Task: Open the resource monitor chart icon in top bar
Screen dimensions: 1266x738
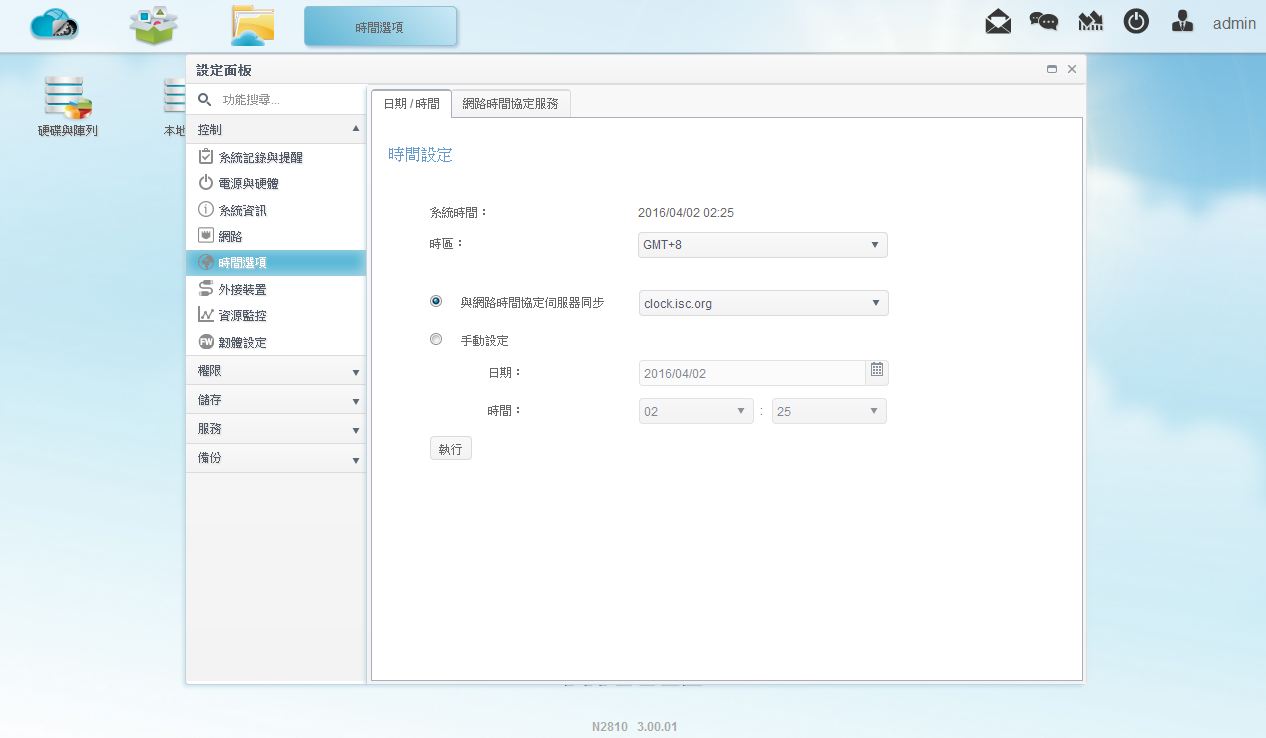Action: [x=1090, y=22]
